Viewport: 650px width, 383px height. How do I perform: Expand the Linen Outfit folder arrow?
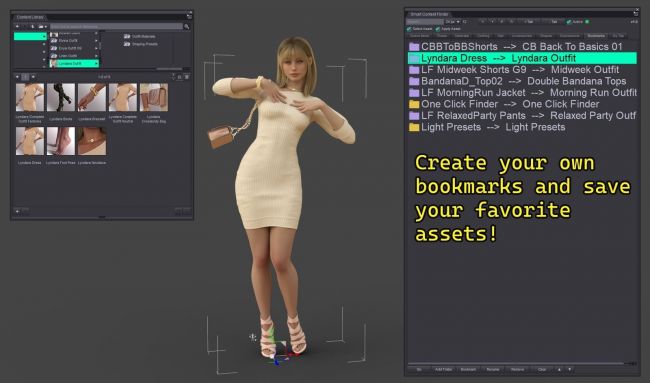[x=96, y=56]
